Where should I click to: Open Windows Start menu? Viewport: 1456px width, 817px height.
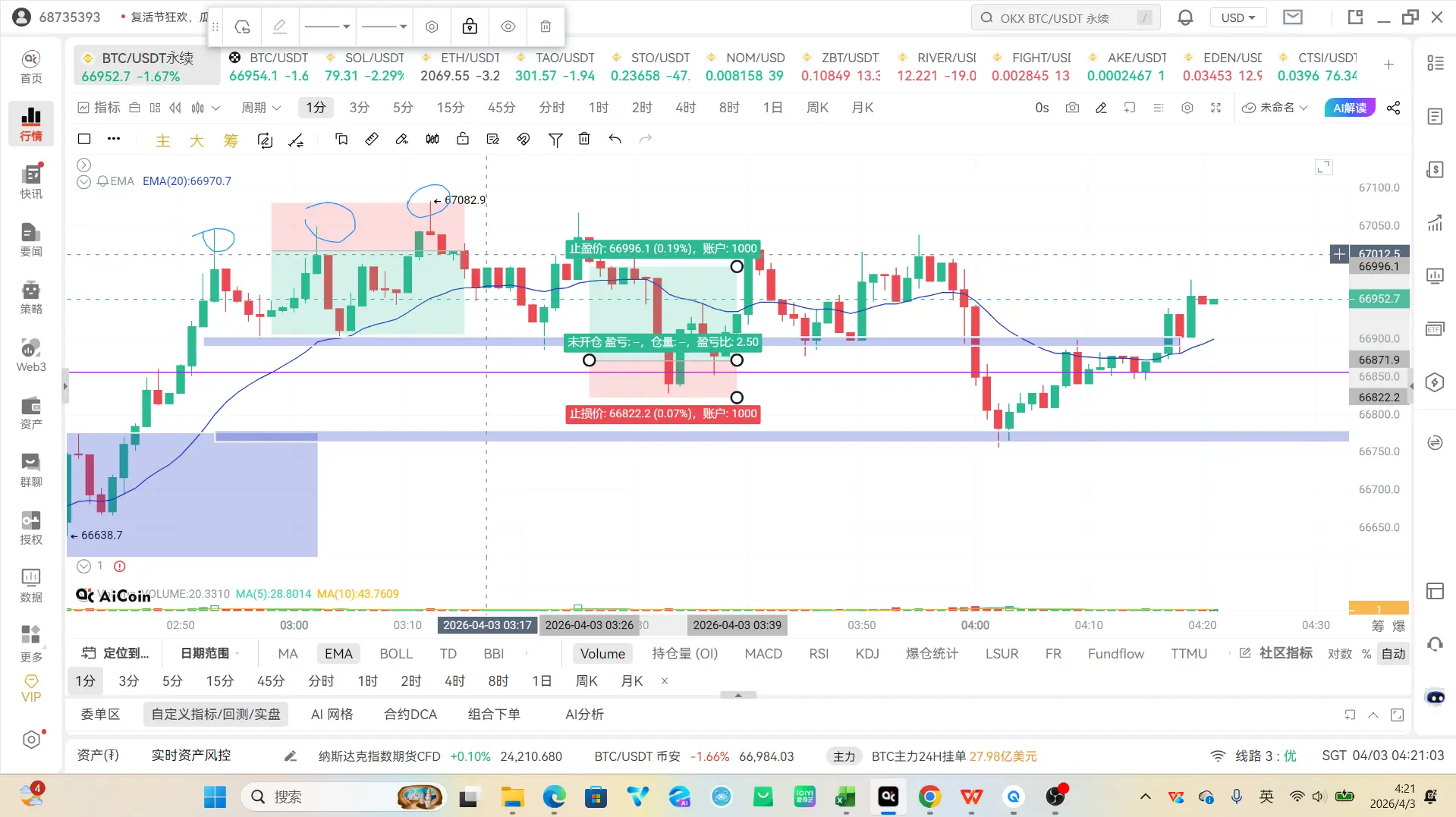pos(215,797)
